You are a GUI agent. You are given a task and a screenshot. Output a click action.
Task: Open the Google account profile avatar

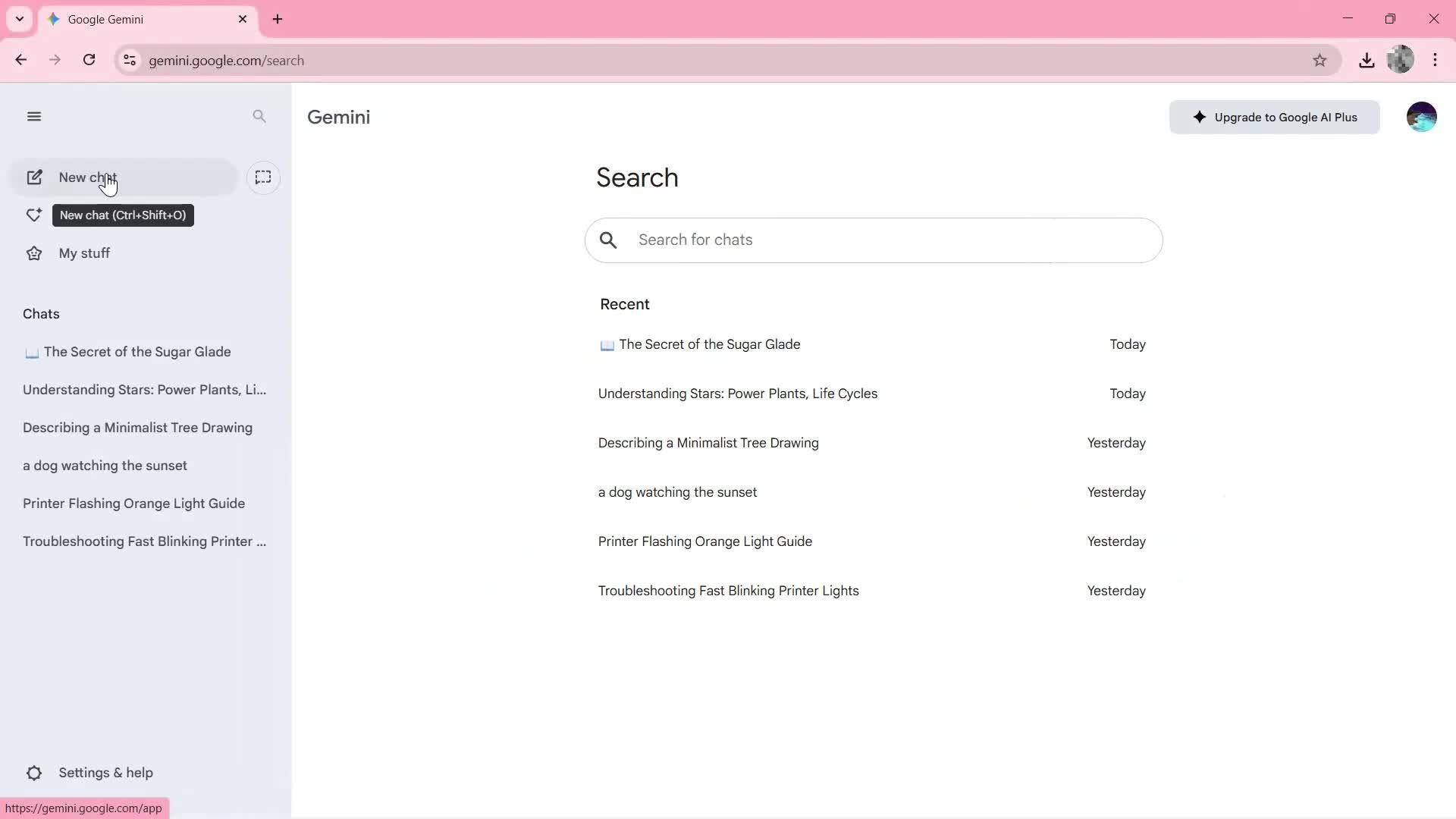click(1422, 116)
